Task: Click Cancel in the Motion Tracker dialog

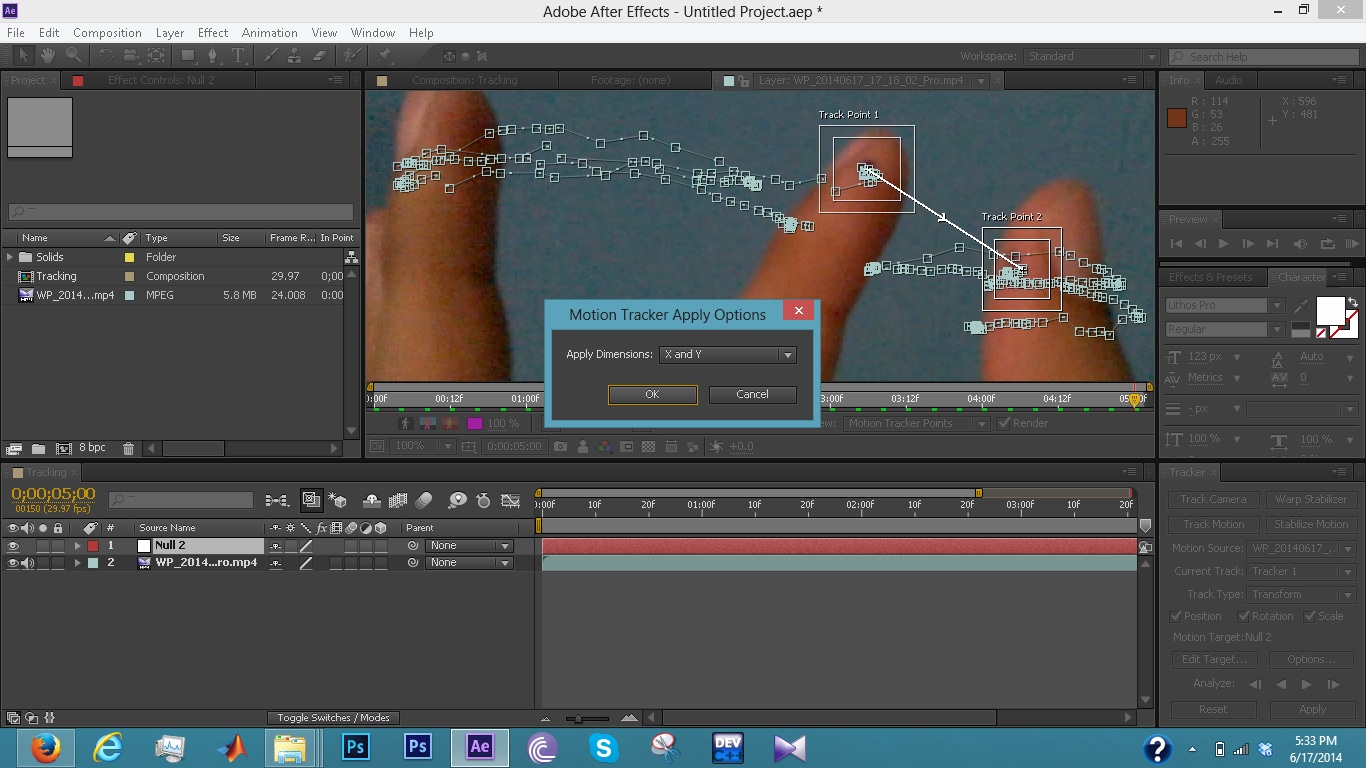Action: [x=752, y=394]
